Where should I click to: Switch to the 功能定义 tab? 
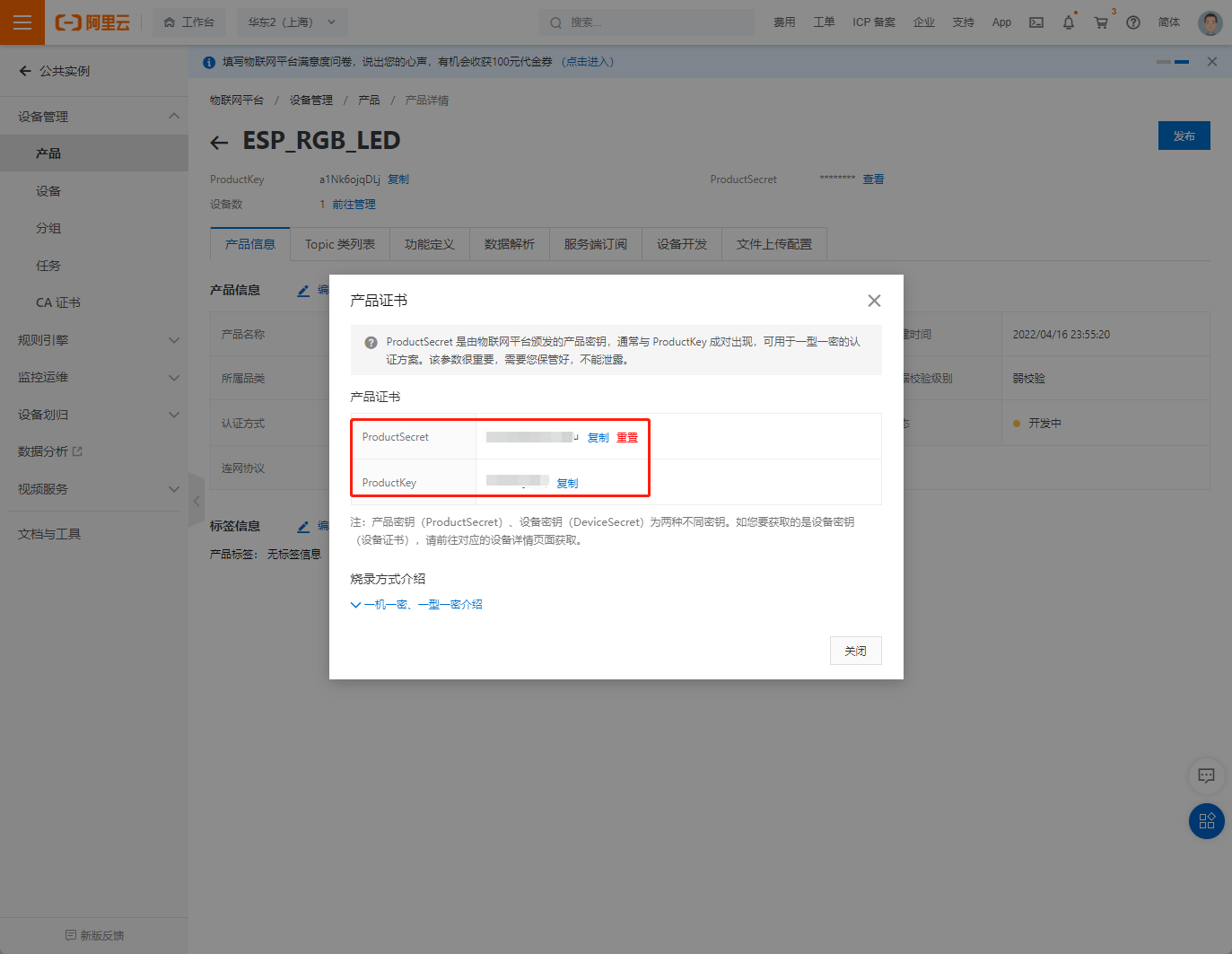click(x=430, y=244)
